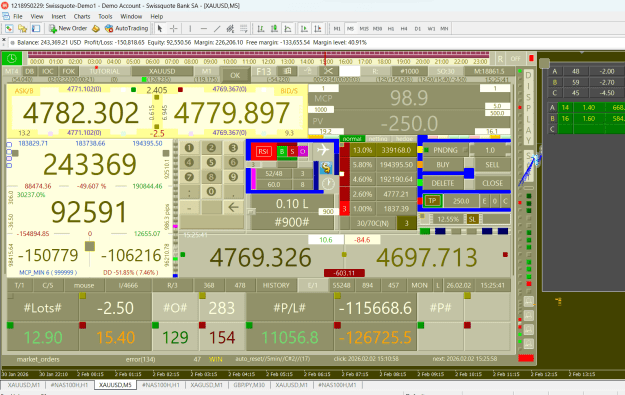Click the new chart toolbar icon
This screenshot has height=395, width=625.
pos(9,29)
